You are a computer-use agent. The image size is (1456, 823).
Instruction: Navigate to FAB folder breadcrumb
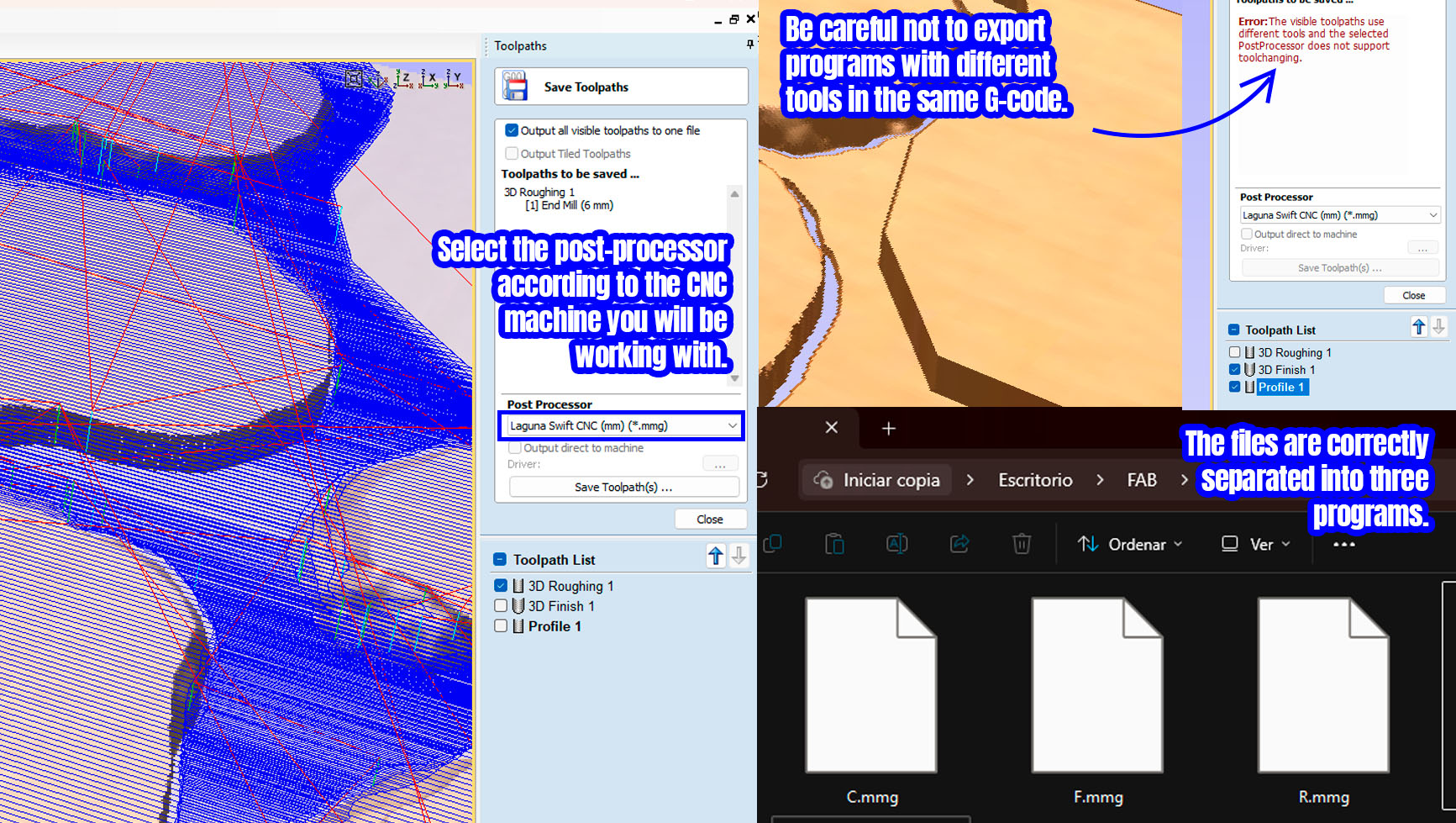(1142, 480)
